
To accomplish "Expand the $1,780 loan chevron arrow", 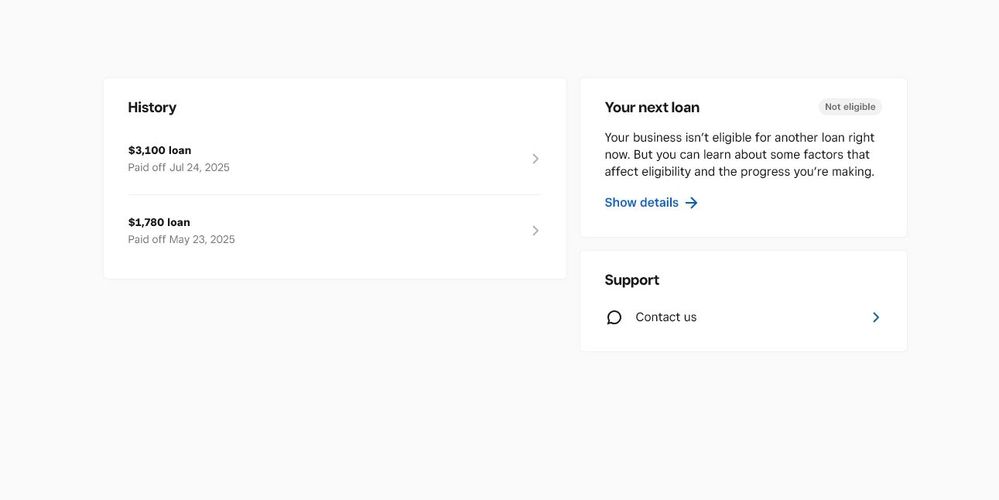I will click(x=535, y=231).
